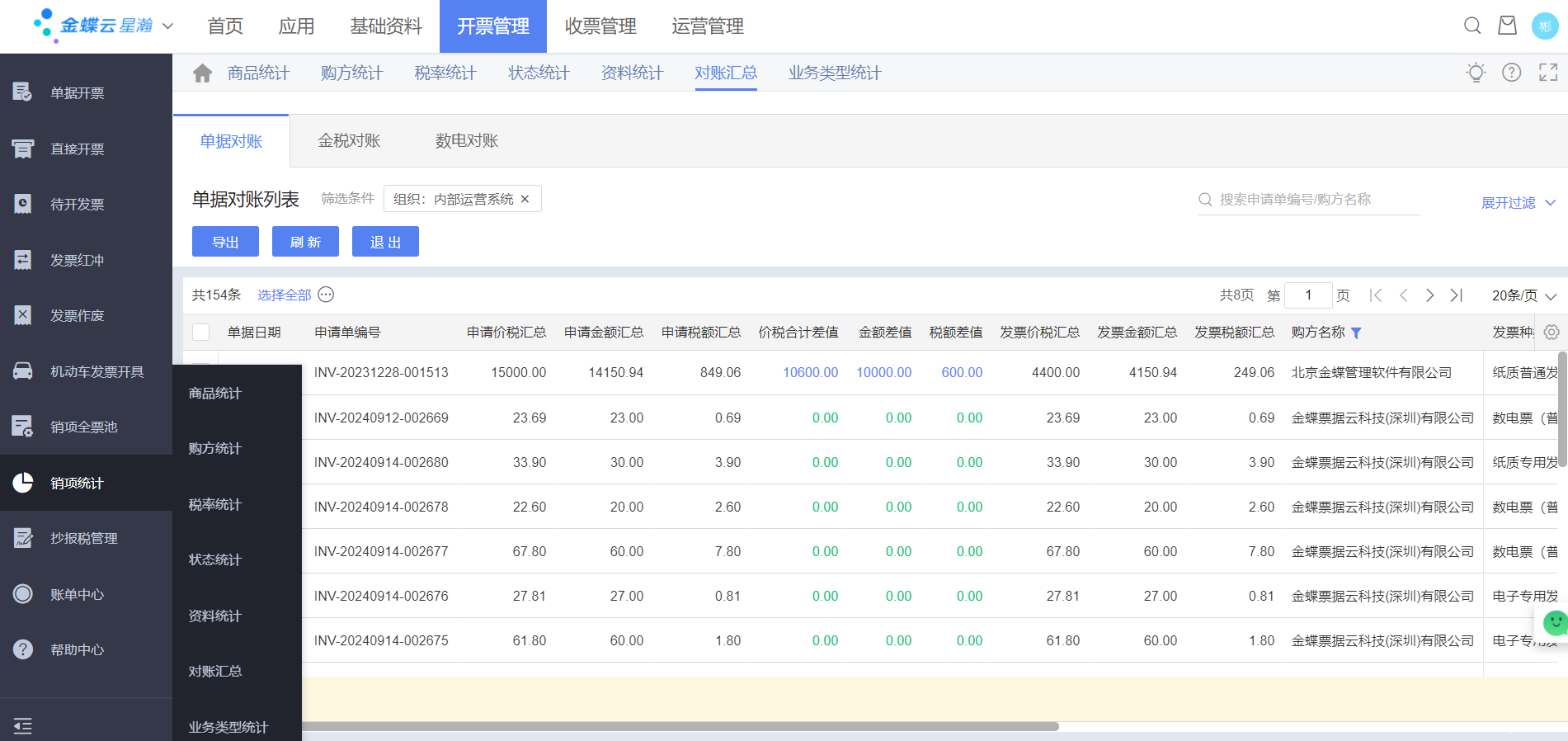Image resolution: width=1568 pixels, height=741 pixels.
Task: Open table column settings gear
Action: (1552, 332)
